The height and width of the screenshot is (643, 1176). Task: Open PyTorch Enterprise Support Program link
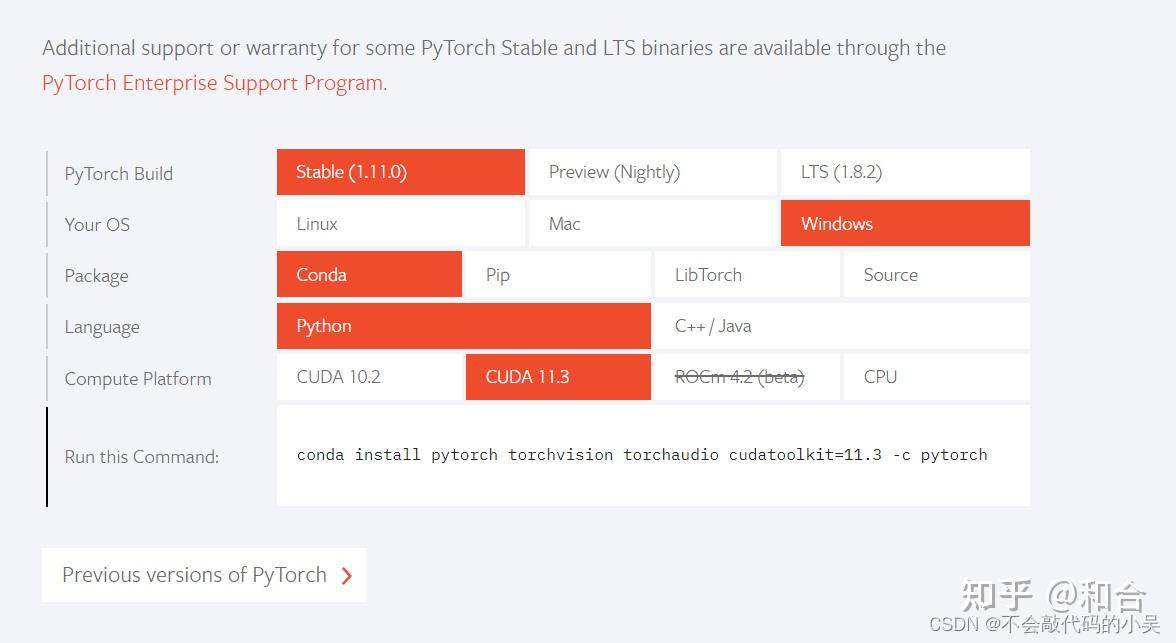[212, 83]
